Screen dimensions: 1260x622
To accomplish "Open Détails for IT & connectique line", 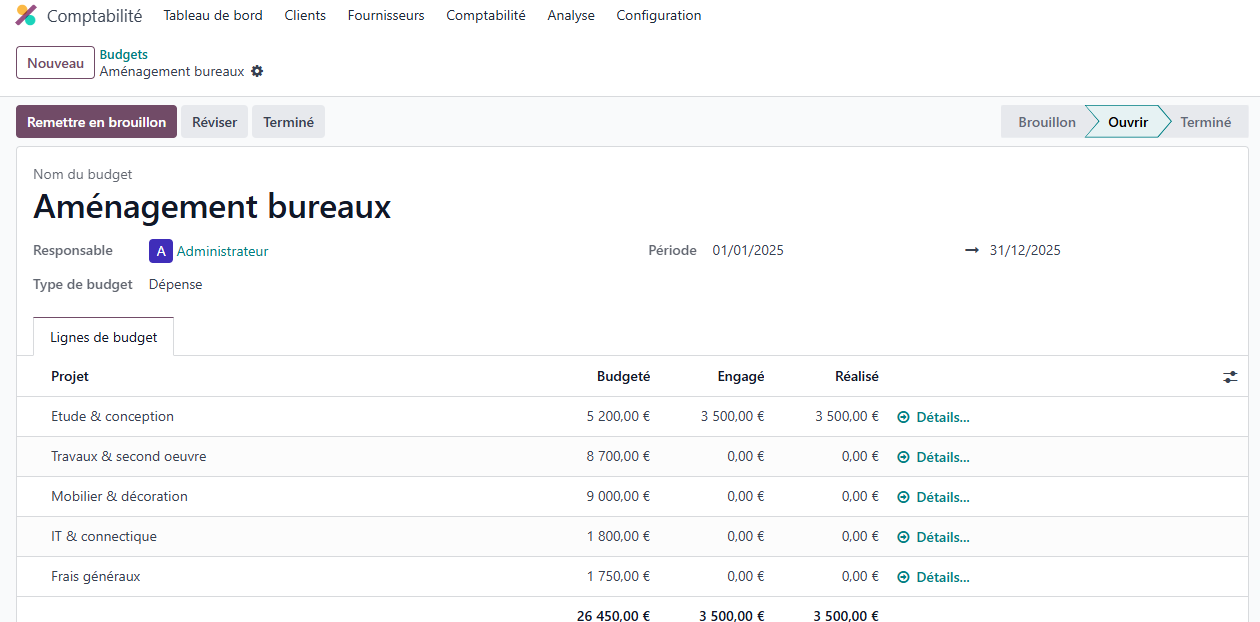I will click(933, 537).
